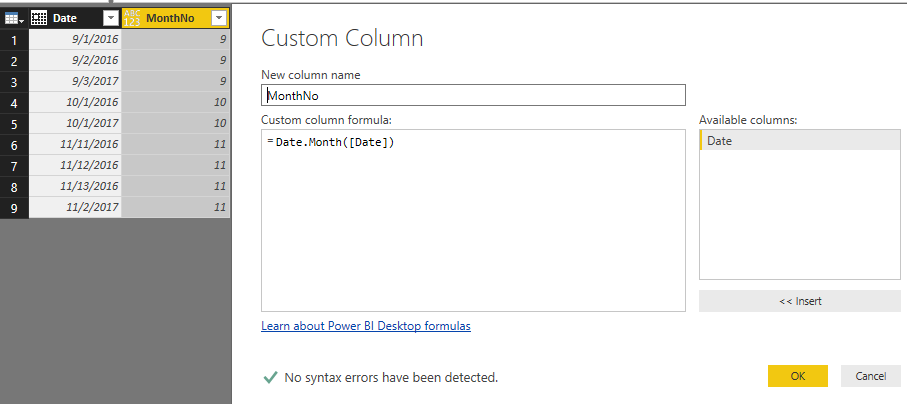This screenshot has height=404, width=907.
Task: Click the date cell 11/11/2016
Action: point(75,144)
